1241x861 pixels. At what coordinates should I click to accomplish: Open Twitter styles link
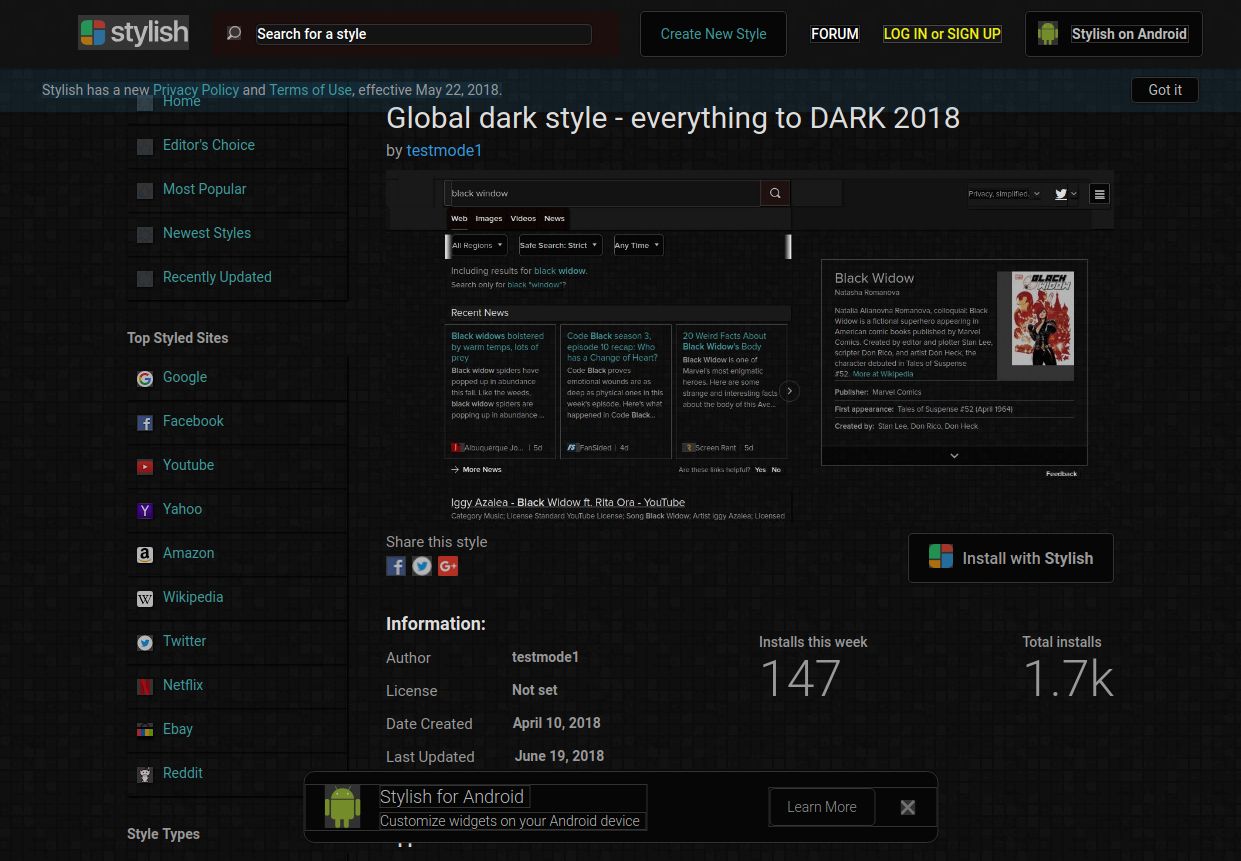[184, 641]
